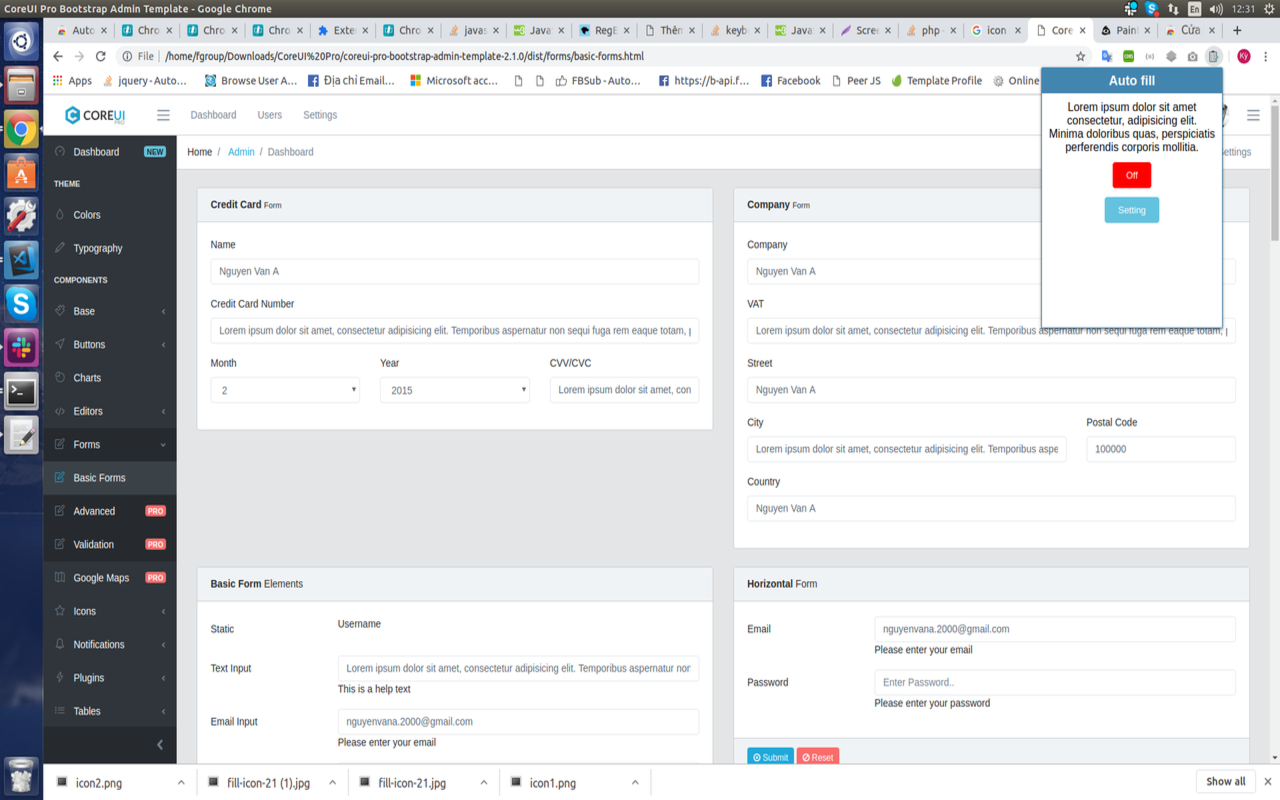1280x800 pixels.
Task: Open the Trash from the dock
Action: [x=21, y=776]
